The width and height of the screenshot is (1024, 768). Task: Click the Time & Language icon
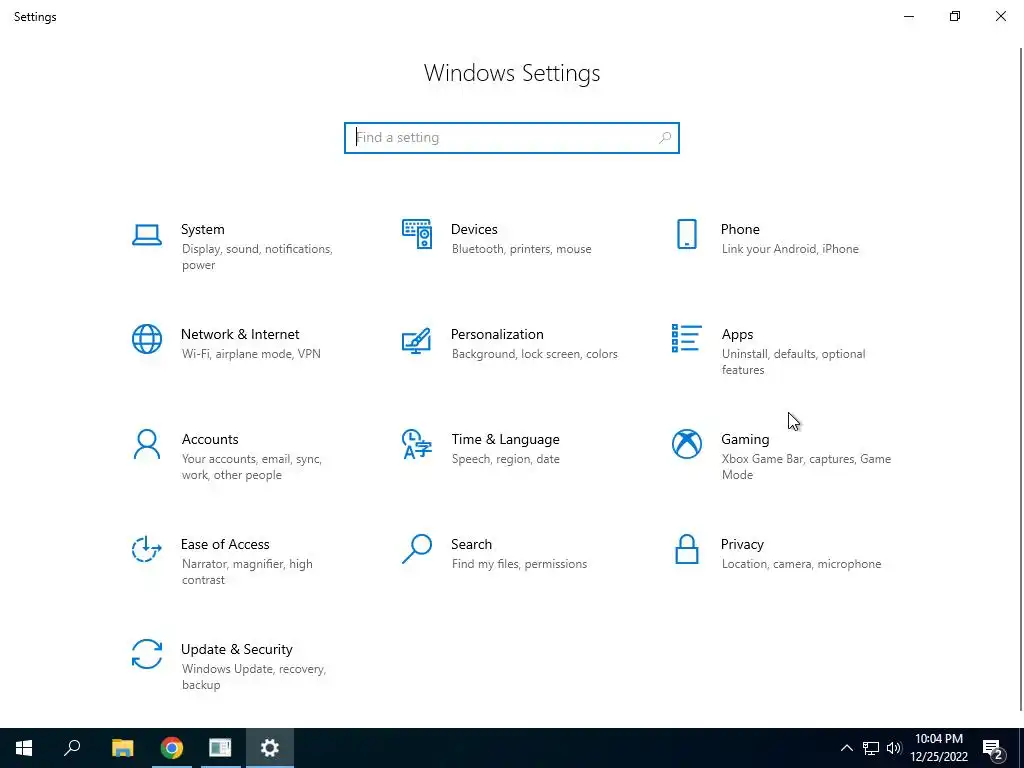[417, 444]
